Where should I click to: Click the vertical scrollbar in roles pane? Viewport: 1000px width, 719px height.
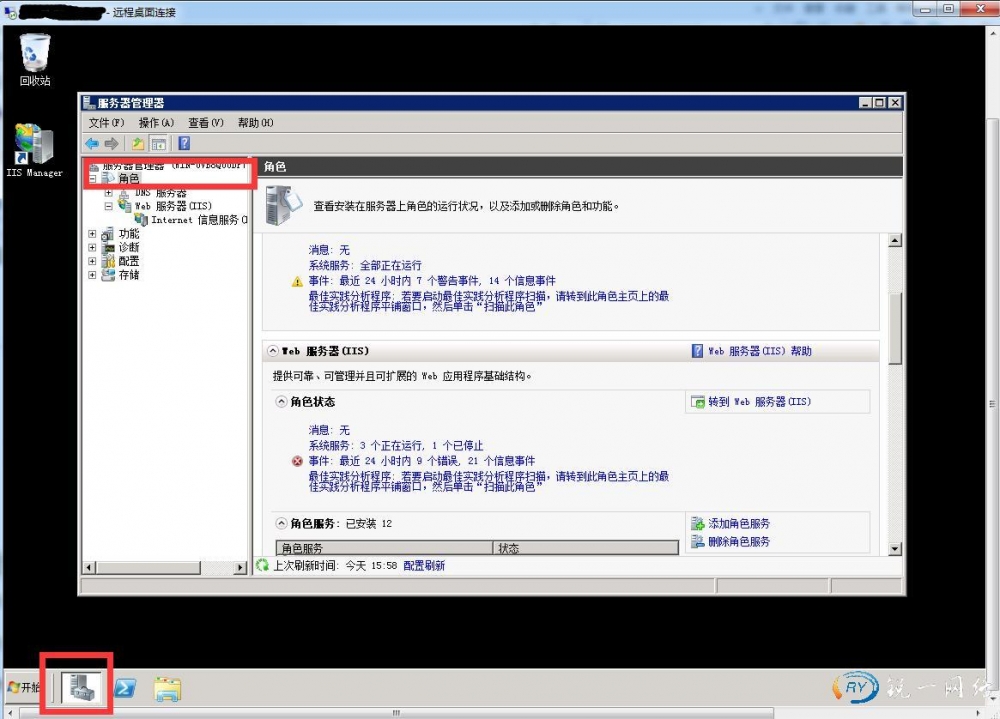tap(895, 400)
